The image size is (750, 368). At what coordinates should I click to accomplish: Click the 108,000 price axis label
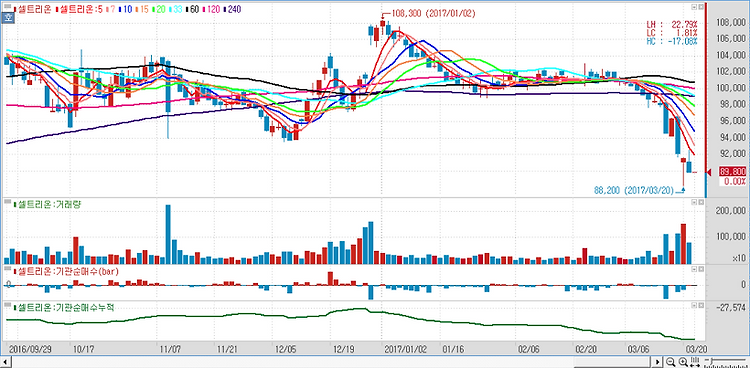(x=731, y=22)
